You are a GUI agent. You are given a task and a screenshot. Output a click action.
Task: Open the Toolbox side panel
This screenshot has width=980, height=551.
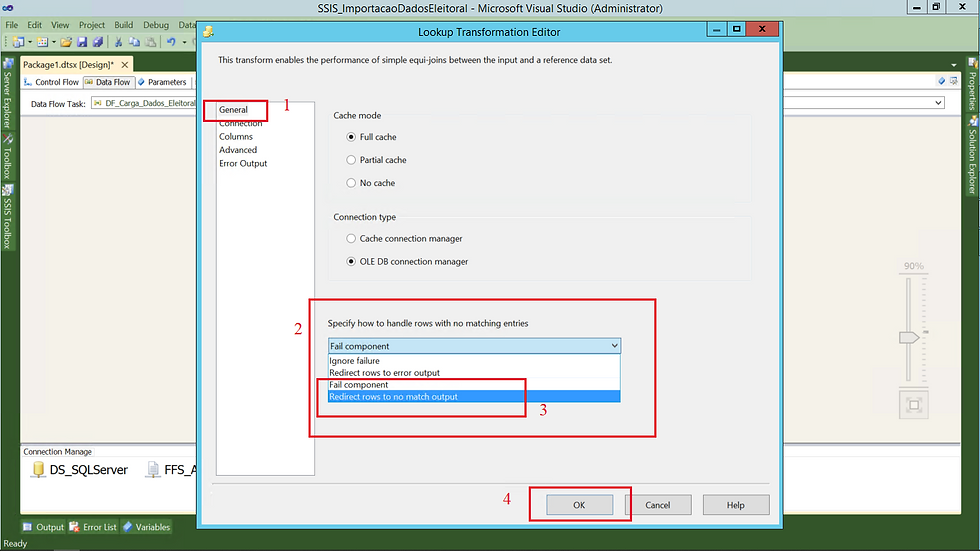coord(8,157)
